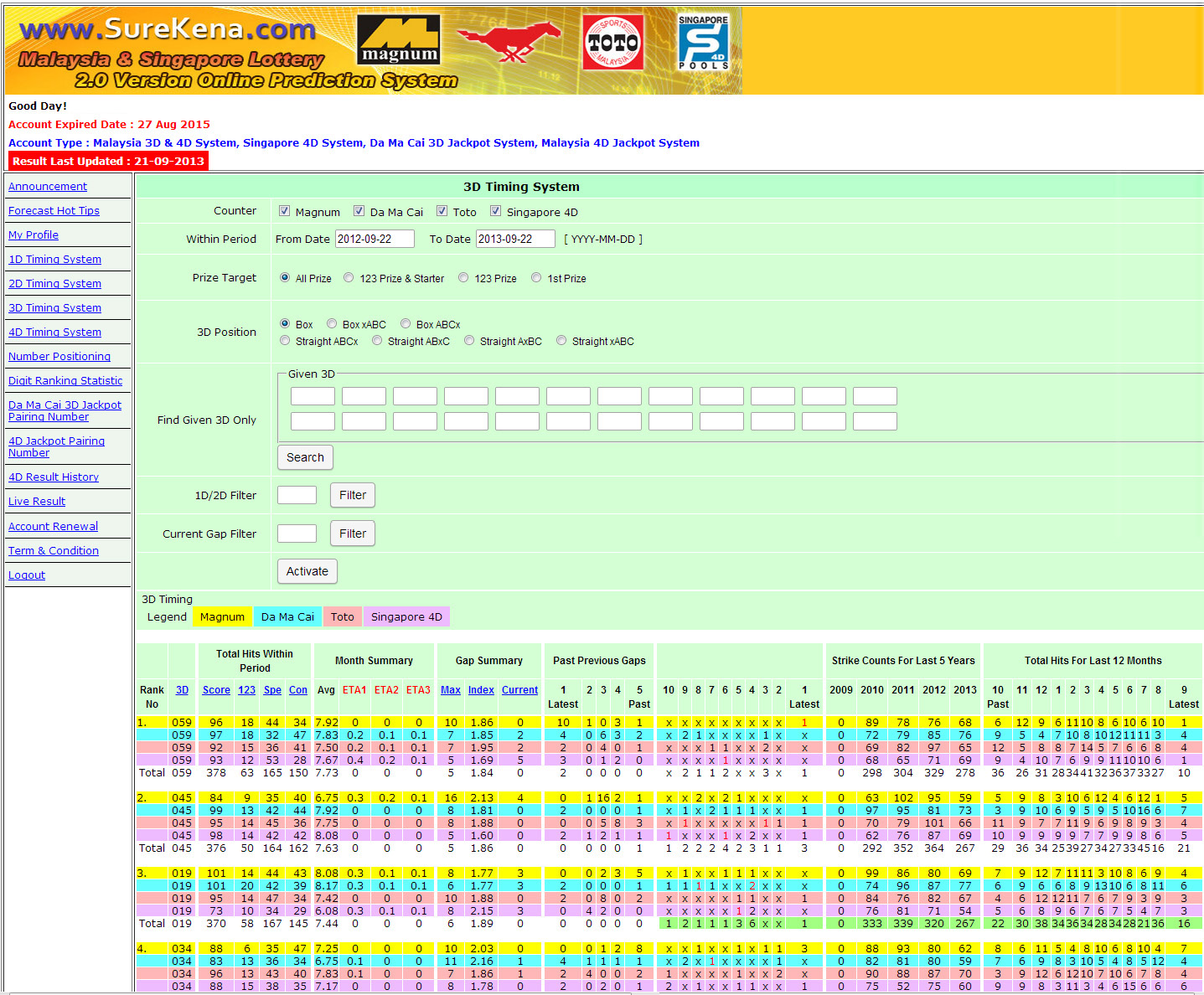1204x995 pixels.
Task: Click the Activate button
Action: [x=307, y=571]
